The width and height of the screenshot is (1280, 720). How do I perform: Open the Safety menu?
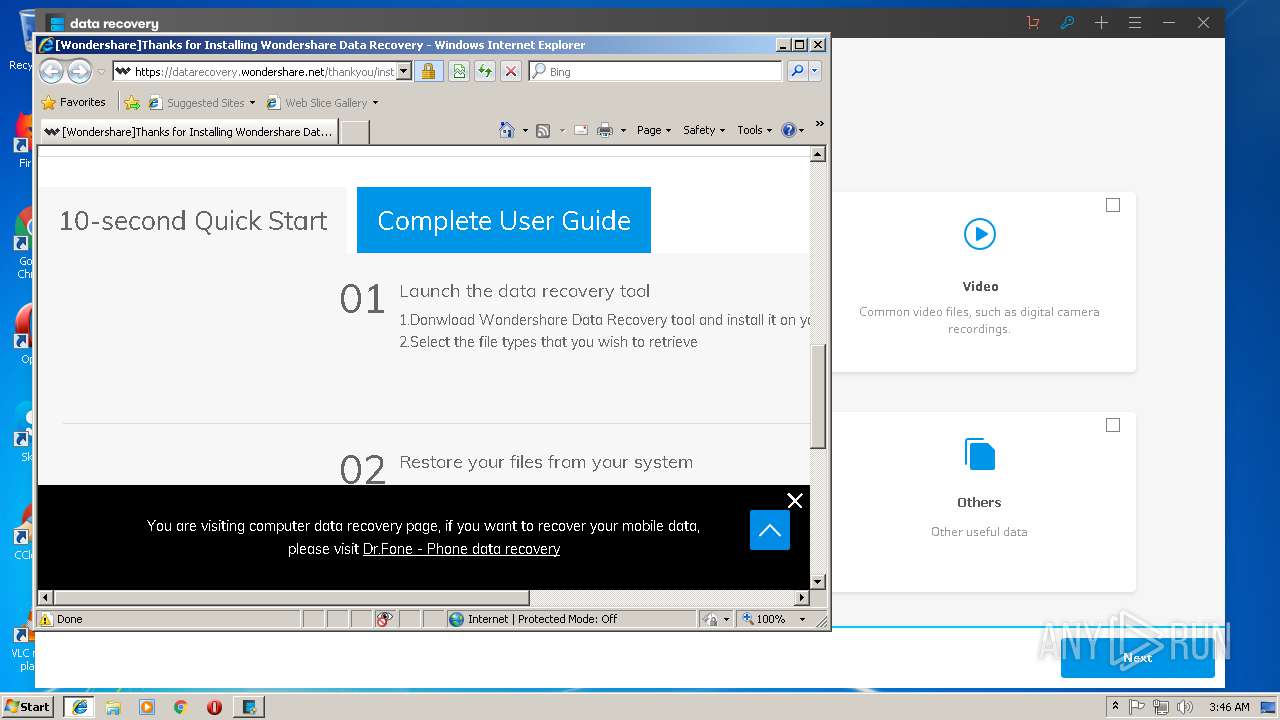click(704, 130)
